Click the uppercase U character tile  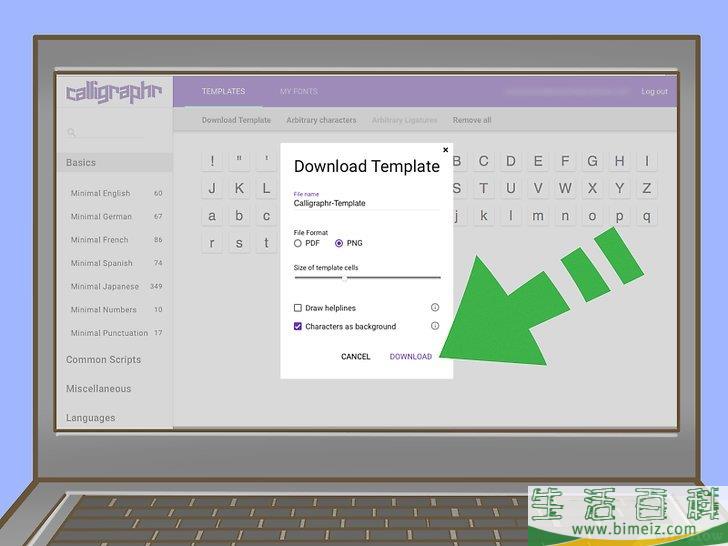coord(511,188)
